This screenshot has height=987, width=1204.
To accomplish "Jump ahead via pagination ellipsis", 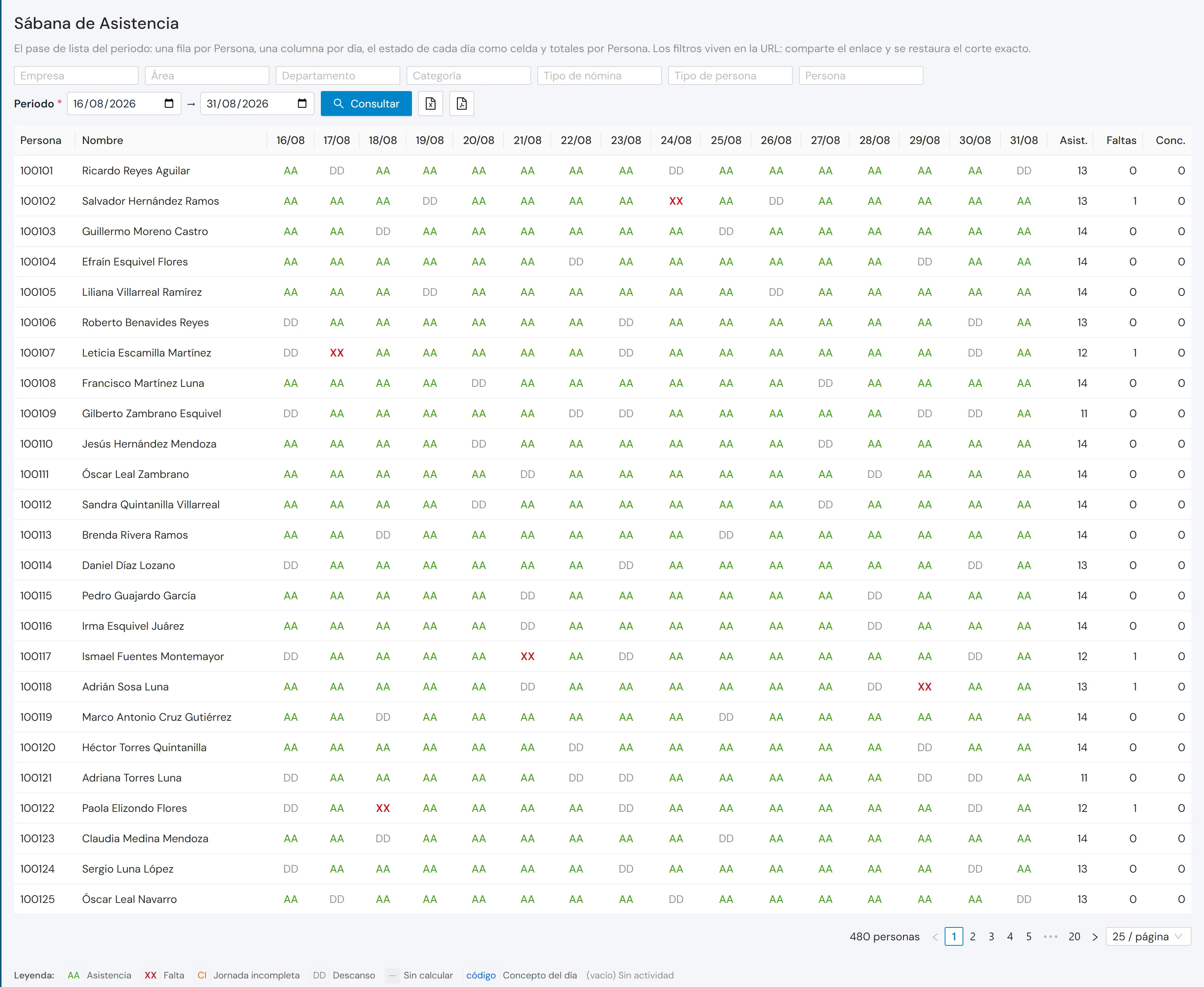I will point(1051,936).
